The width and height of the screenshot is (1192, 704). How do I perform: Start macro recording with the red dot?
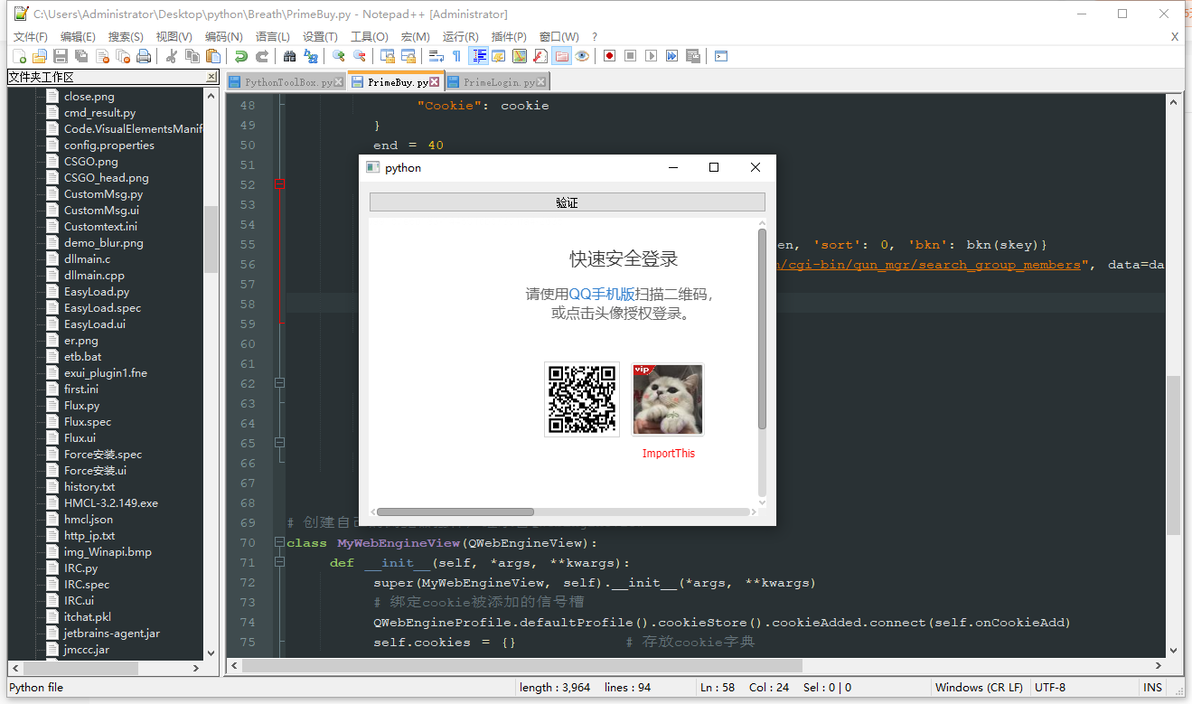tap(610, 56)
